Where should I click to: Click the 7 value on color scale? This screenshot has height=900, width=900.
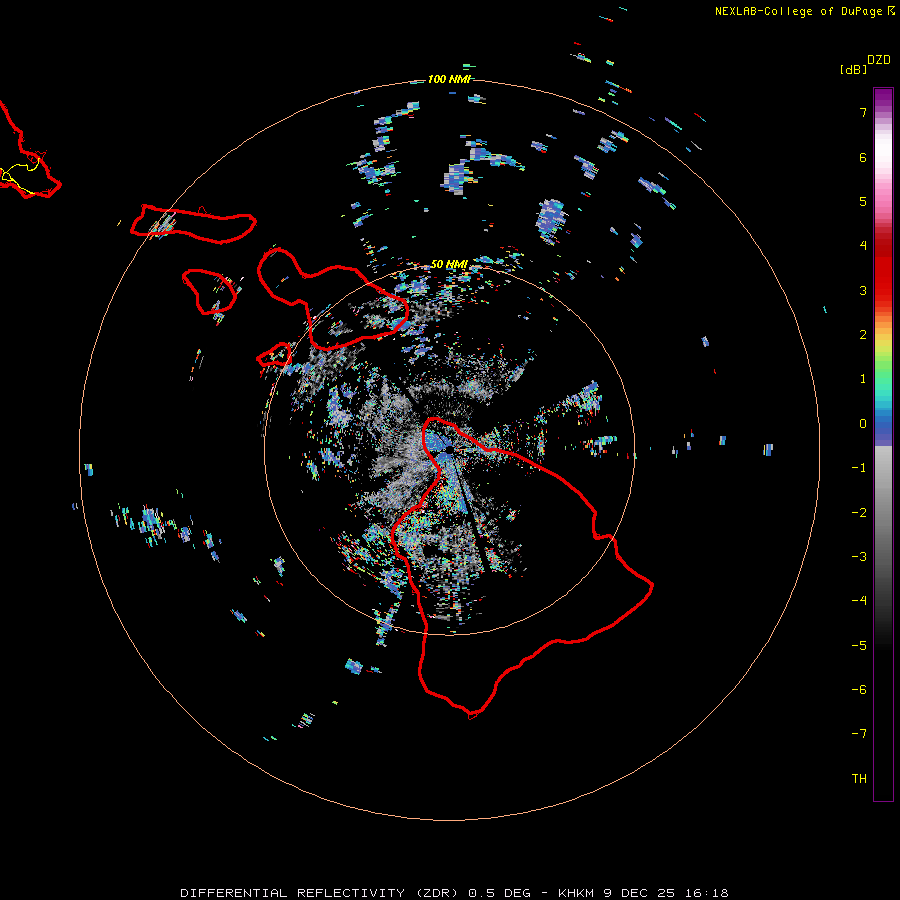(x=863, y=112)
